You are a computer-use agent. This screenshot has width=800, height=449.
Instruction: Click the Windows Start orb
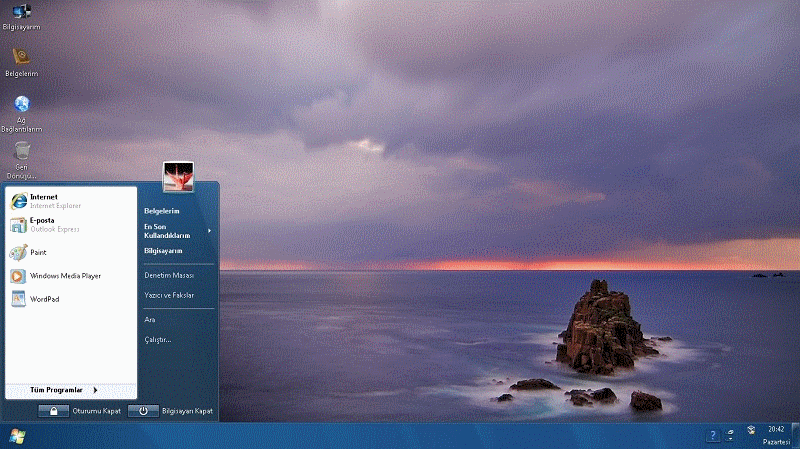17,436
